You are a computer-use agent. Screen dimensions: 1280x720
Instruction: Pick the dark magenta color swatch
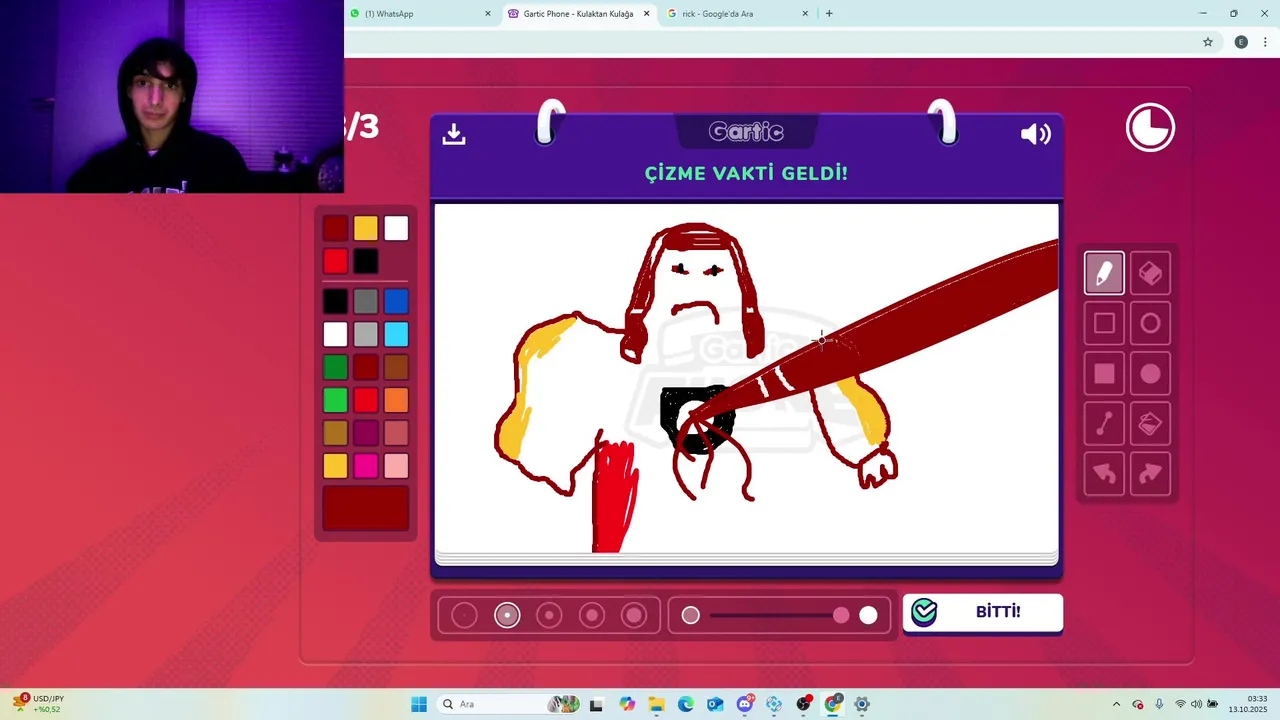366,433
